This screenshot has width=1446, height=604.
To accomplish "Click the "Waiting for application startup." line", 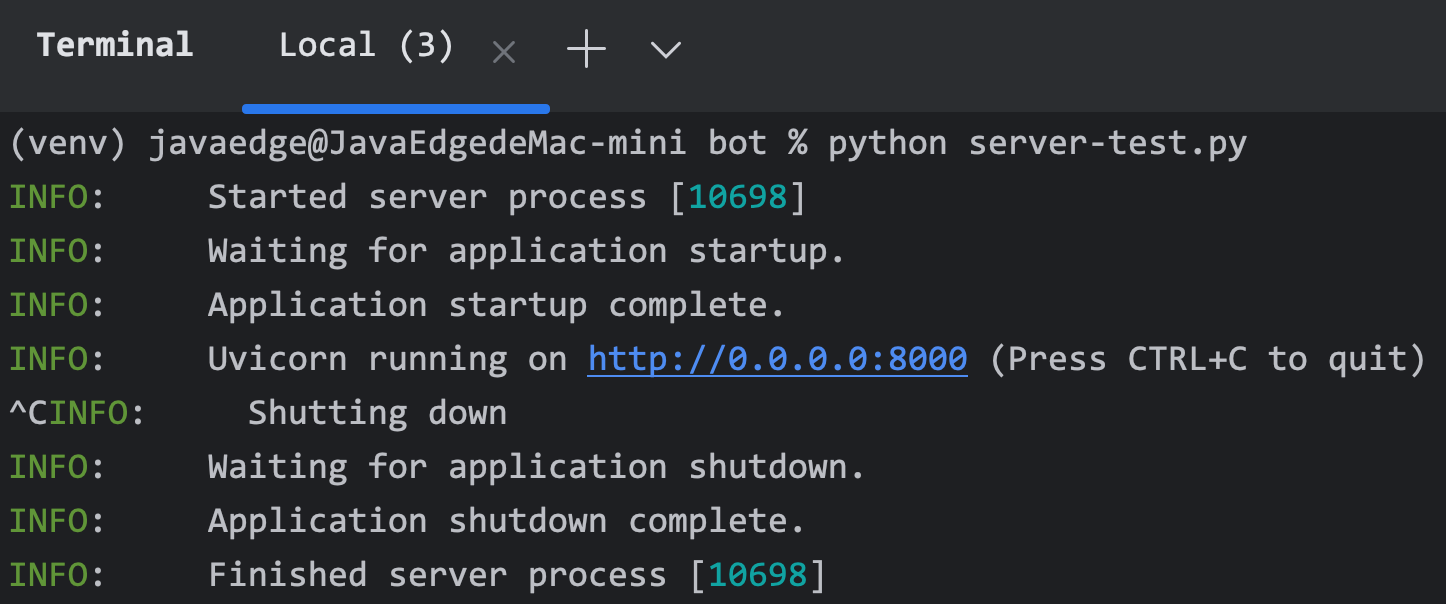I will tap(526, 252).
